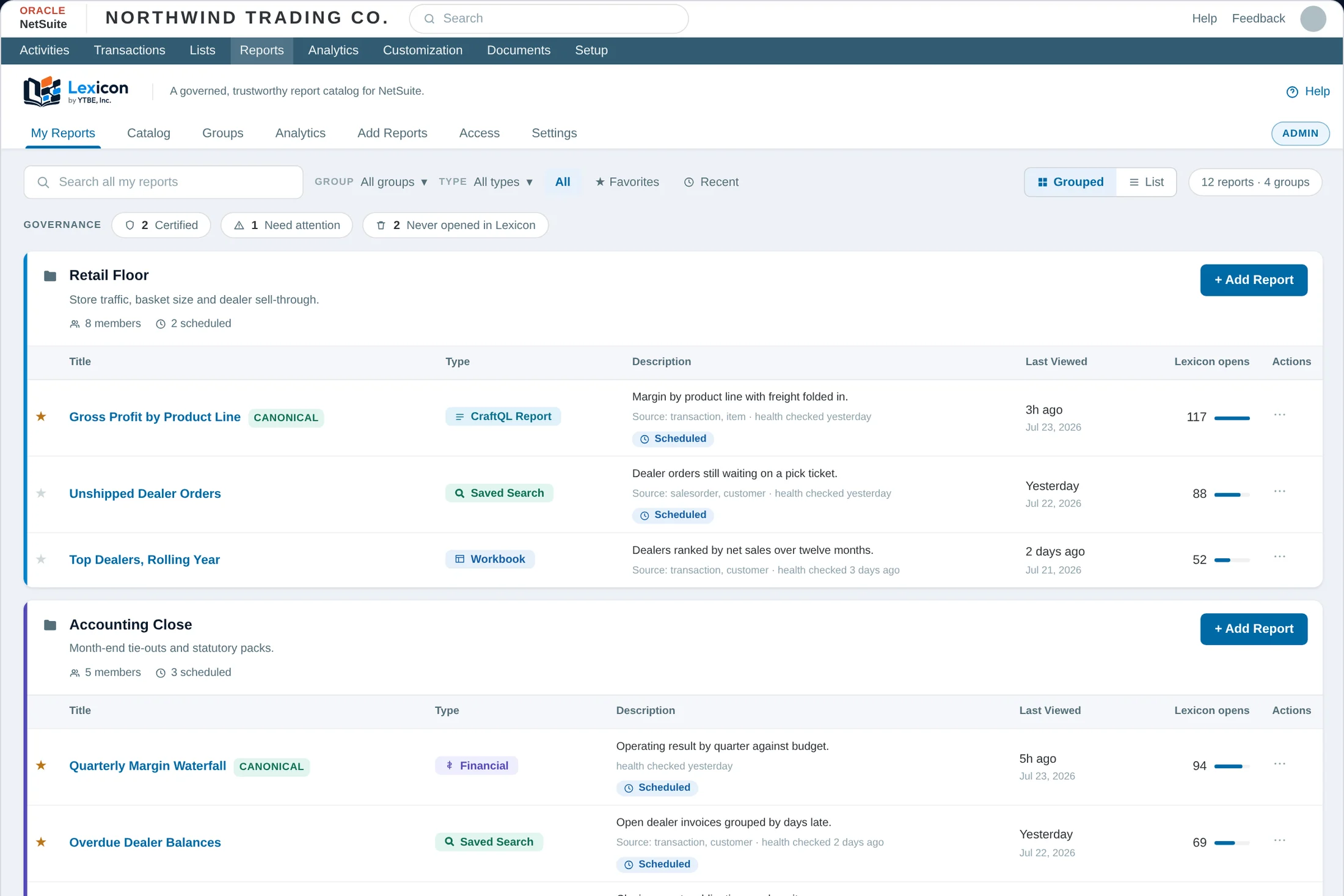Screen dimensions: 1344x896
Task: Open actions ellipsis for Top Dealers, Rolling Year
Action: point(1279,557)
